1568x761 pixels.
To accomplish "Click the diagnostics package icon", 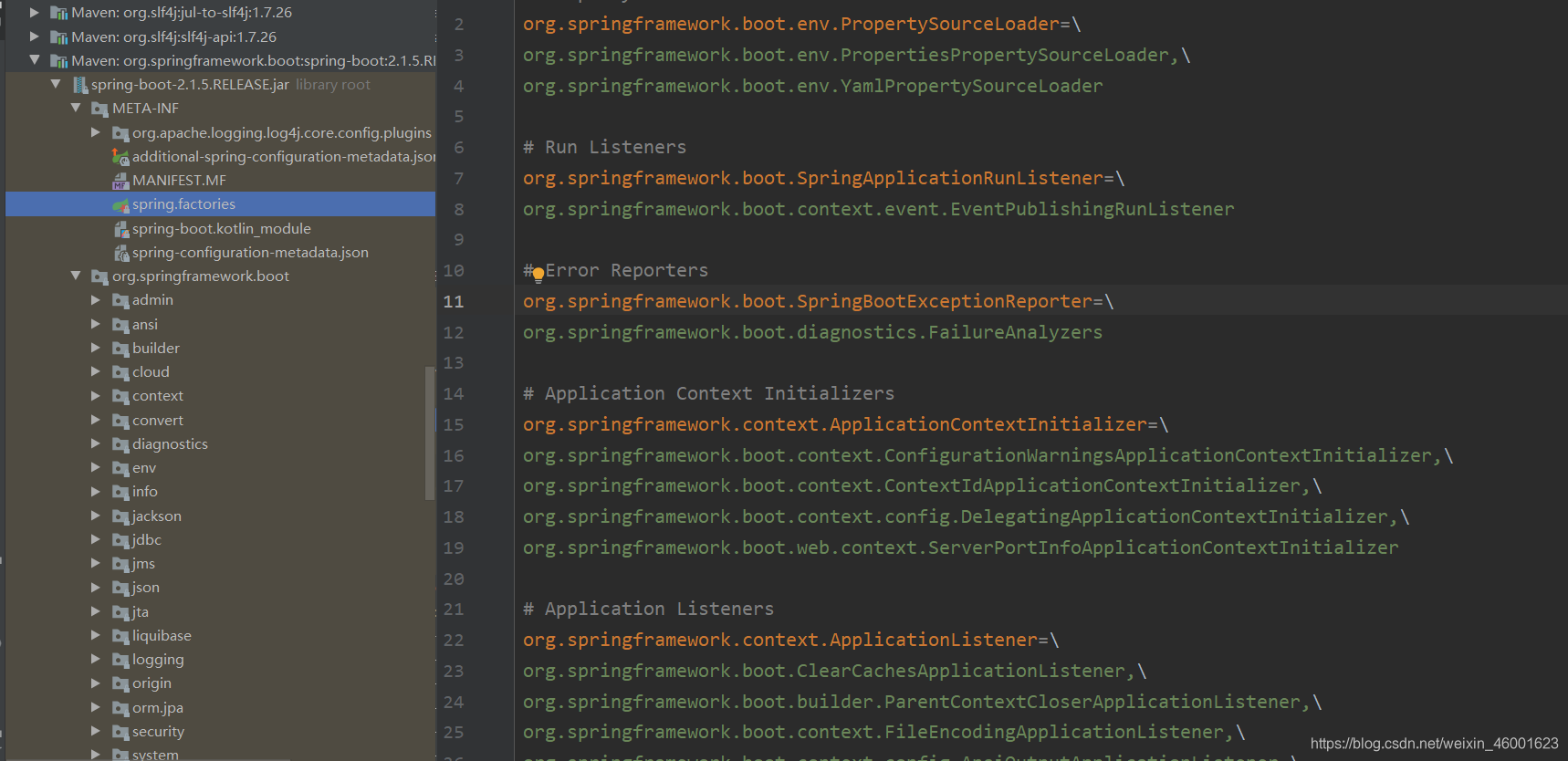I will pyautogui.click(x=120, y=444).
